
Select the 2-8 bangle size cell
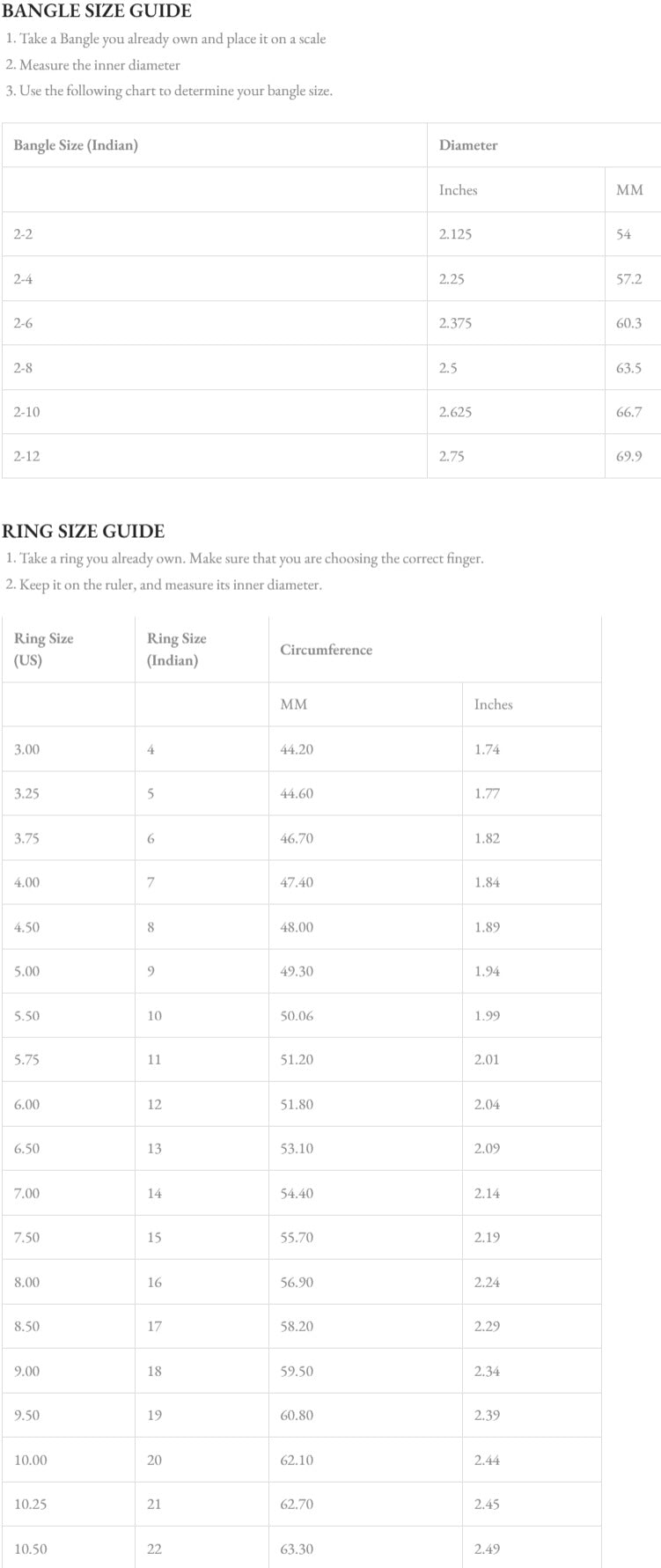(23, 368)
